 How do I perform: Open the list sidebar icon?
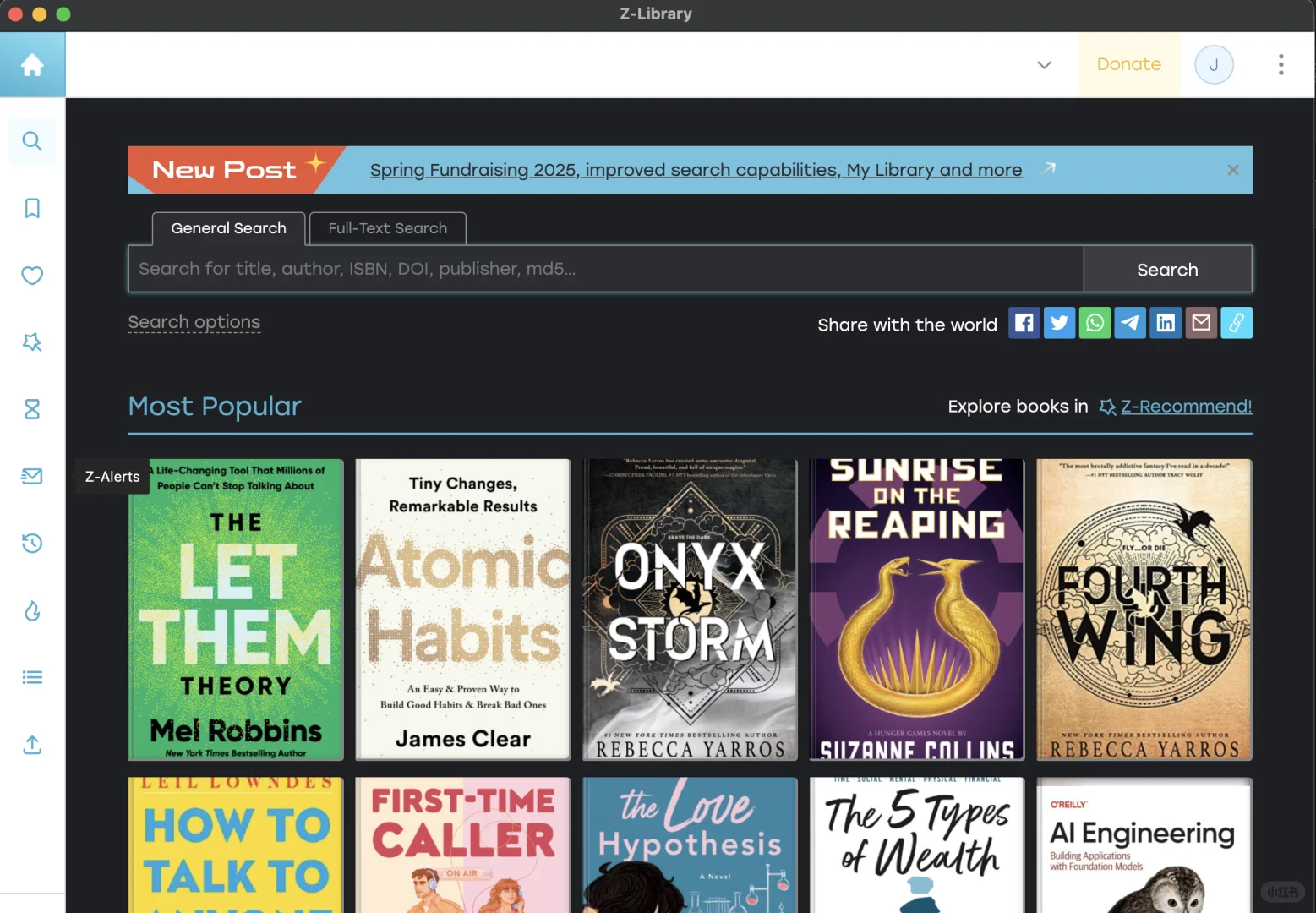coord(32,677)
